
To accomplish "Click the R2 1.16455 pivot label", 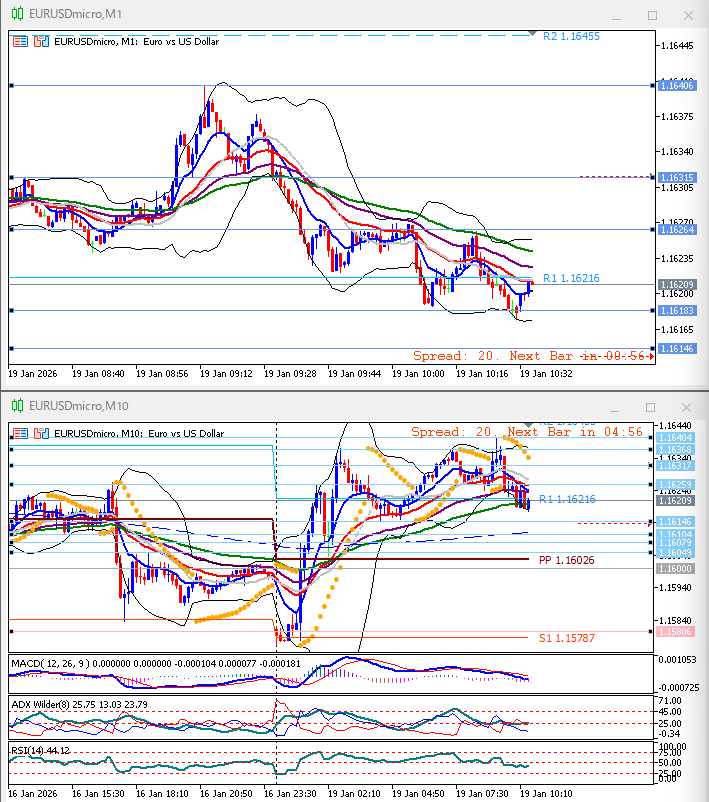I will coord(571,36).
